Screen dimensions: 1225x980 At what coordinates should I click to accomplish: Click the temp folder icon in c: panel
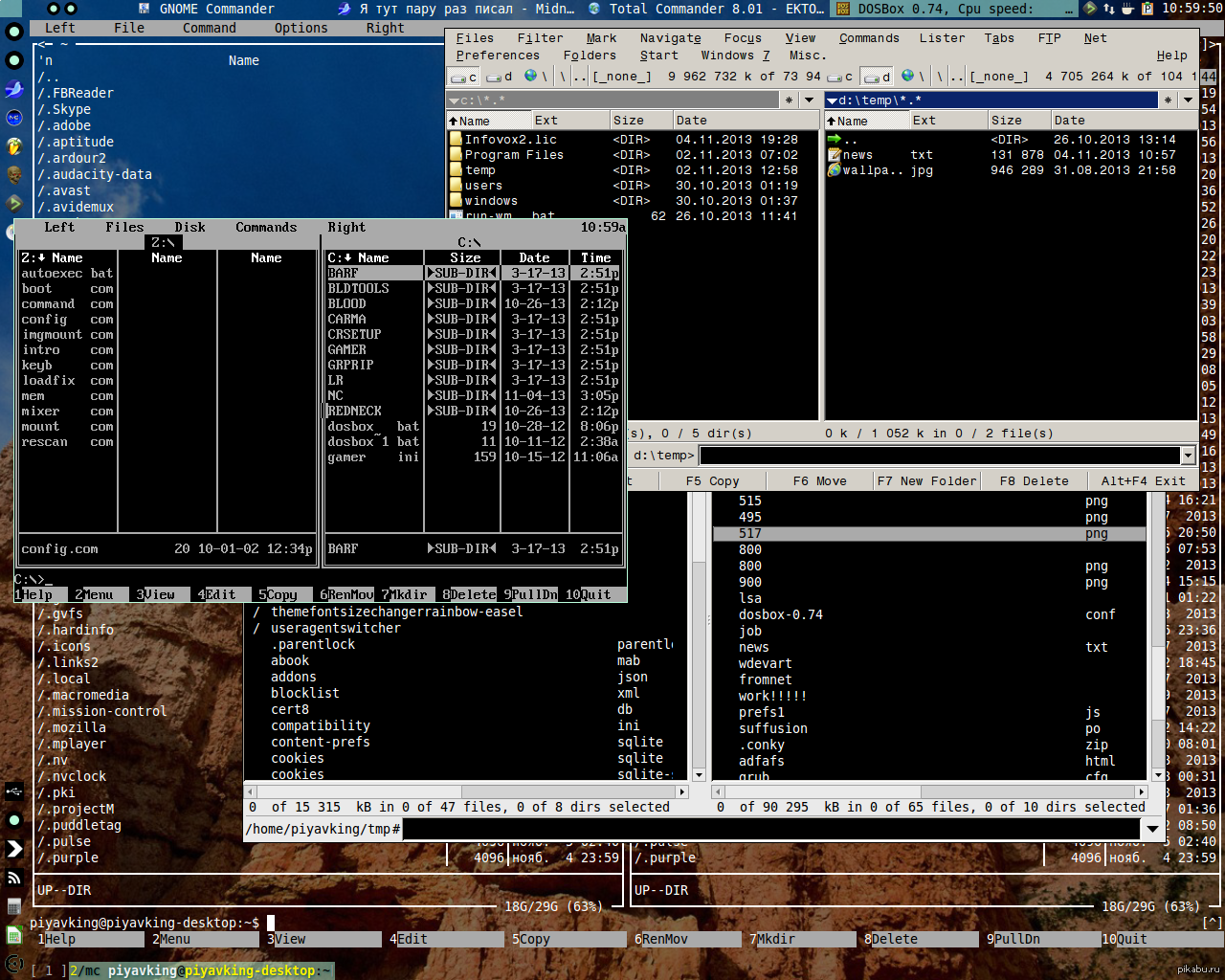click(x=456, y=170)
